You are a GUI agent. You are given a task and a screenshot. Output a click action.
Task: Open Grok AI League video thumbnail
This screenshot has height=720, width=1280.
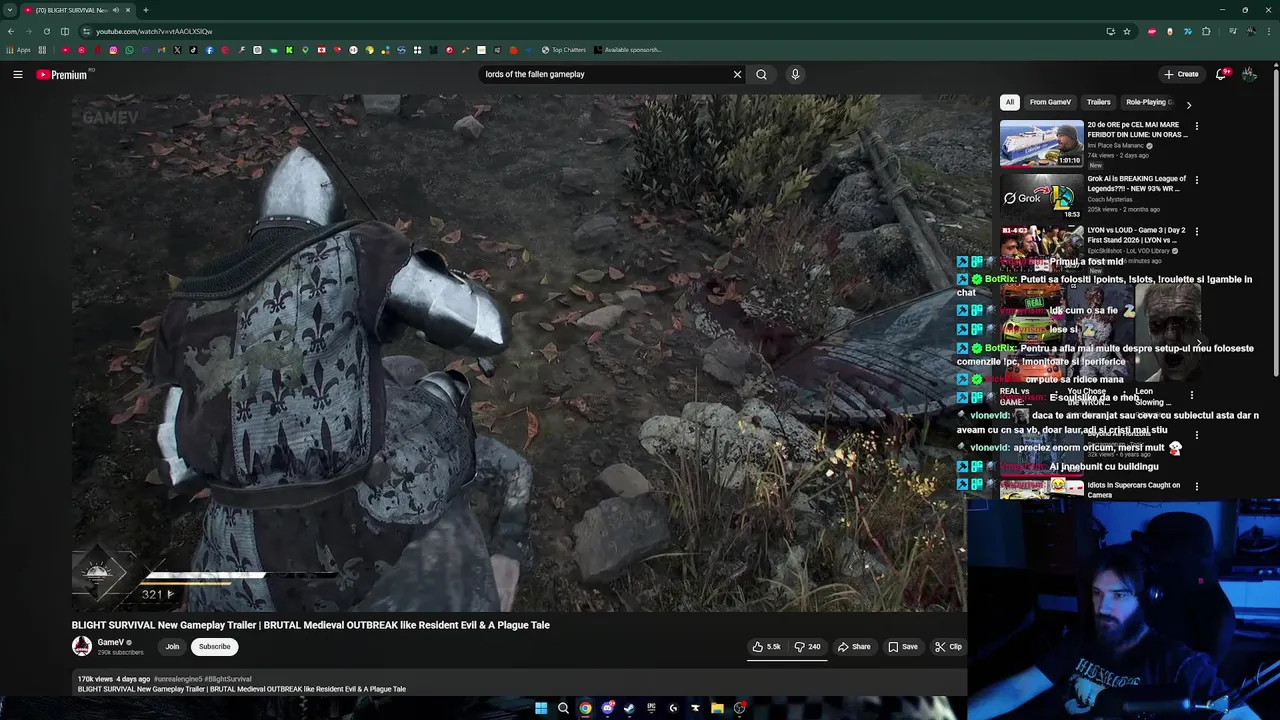(x=1041, y=197)
